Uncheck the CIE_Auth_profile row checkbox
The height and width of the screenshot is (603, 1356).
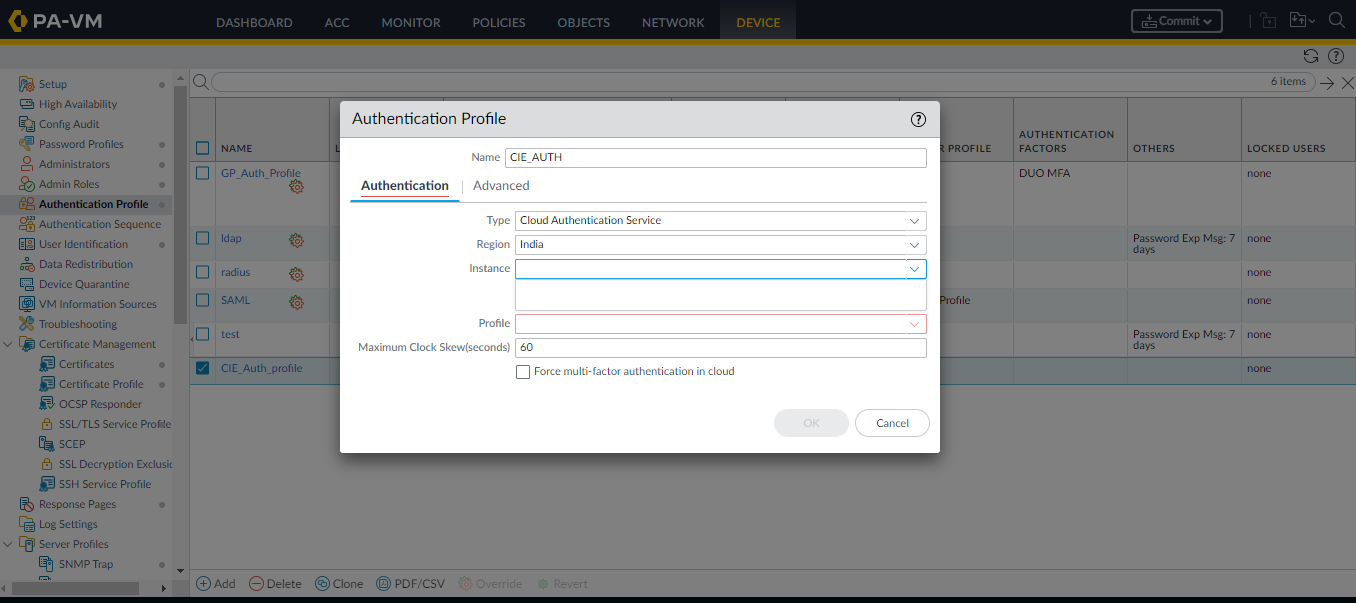coord(203,368)
